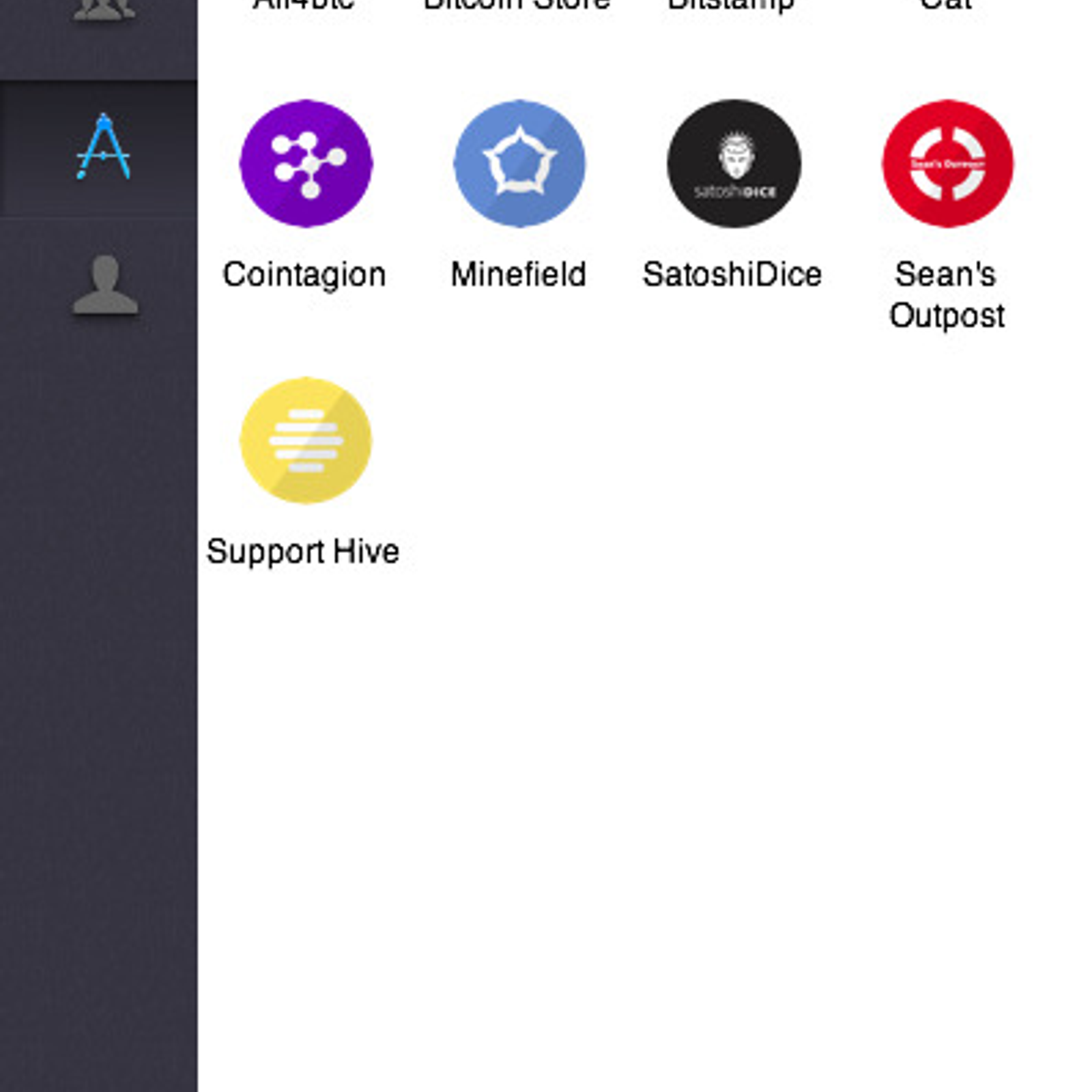Select the Apps compass icon in sidebar
Screen dimensions: 1092x1092
tap(103, 147)
